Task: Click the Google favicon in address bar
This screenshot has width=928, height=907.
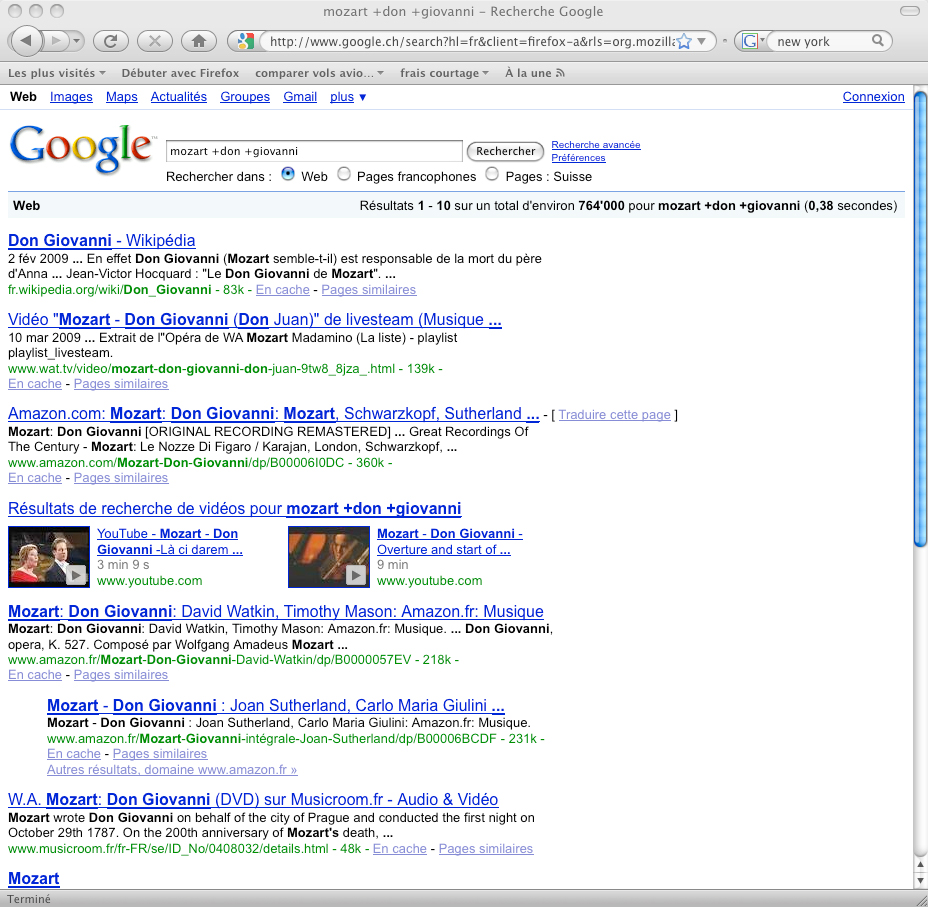Action: click(244, 41)
